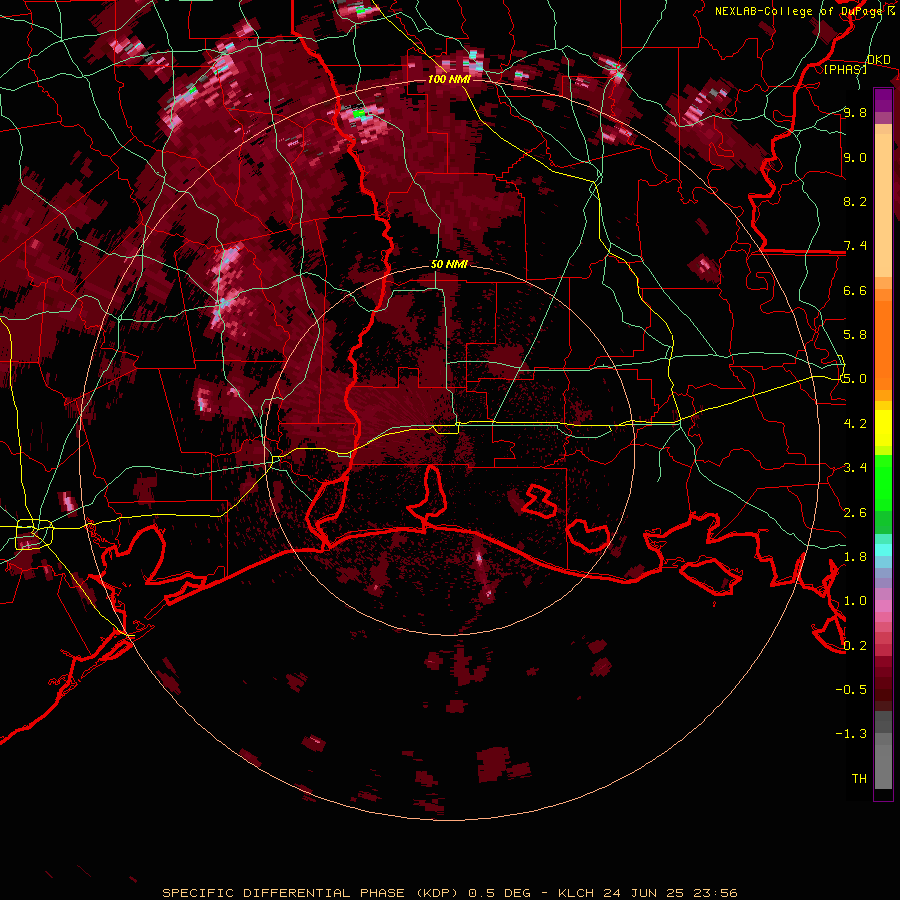The height and width of the screenshot is (900, 900).
Task: Click the -0.5 legend value
Action: tap(851, 690)
